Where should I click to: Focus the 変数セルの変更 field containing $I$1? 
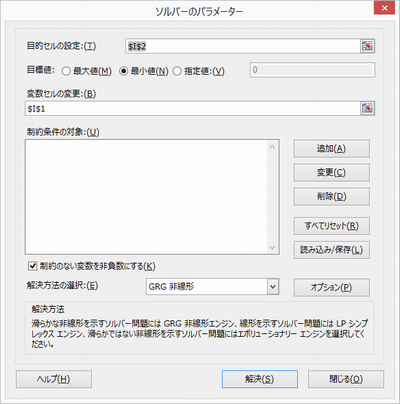point(192,109)
